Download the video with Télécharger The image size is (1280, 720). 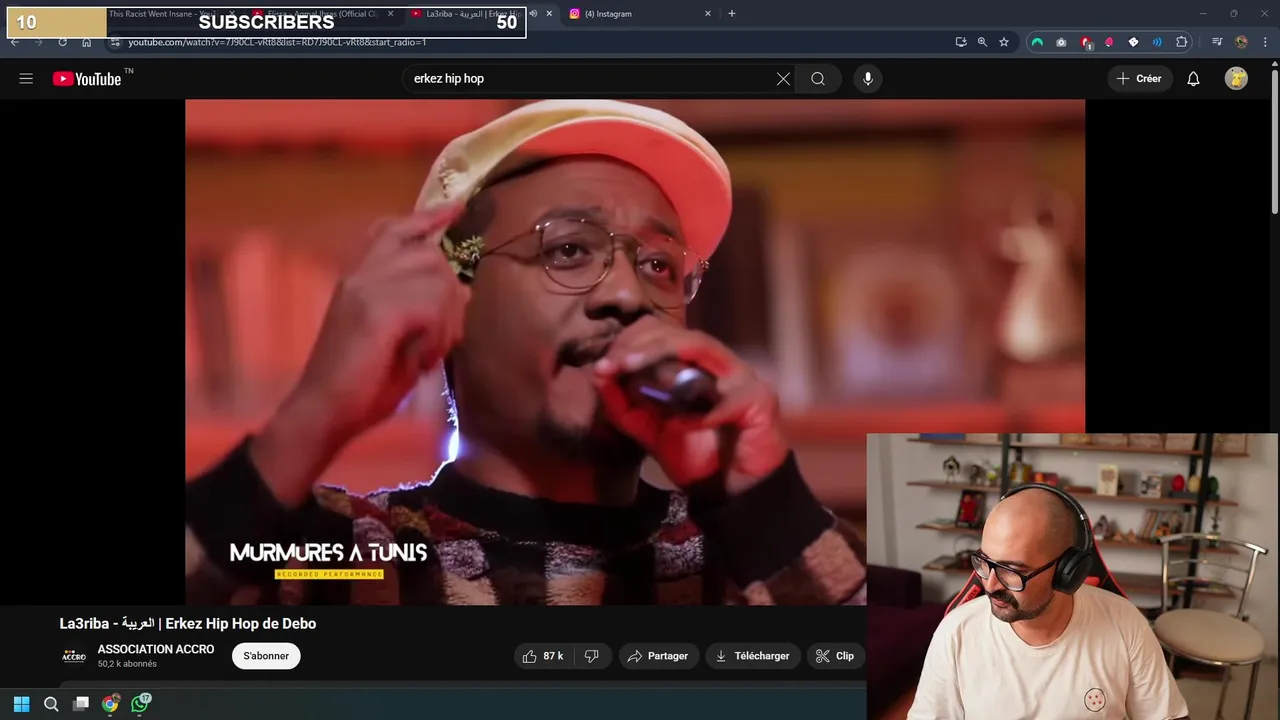(753, 656)
